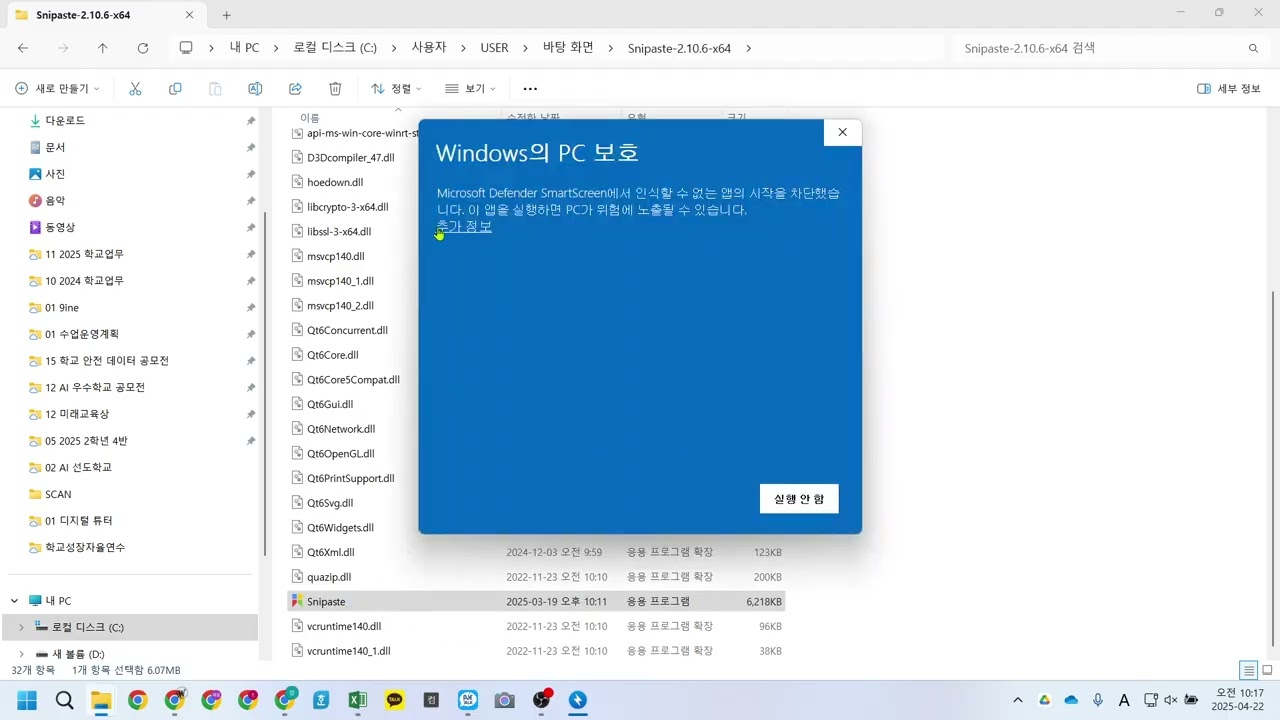
Task: Open the 15 학교 안전 데이터 공모전 folder
Action: 106,361
